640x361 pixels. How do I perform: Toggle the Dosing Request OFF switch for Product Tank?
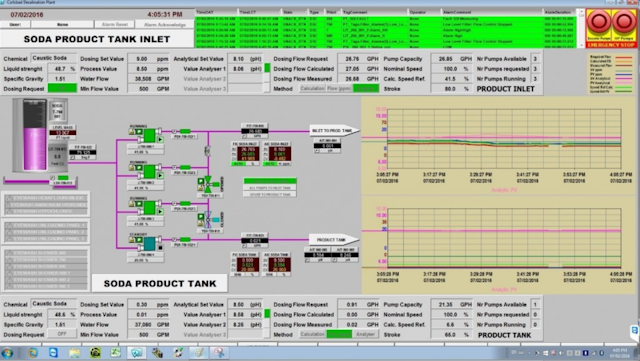click(62, 334)
